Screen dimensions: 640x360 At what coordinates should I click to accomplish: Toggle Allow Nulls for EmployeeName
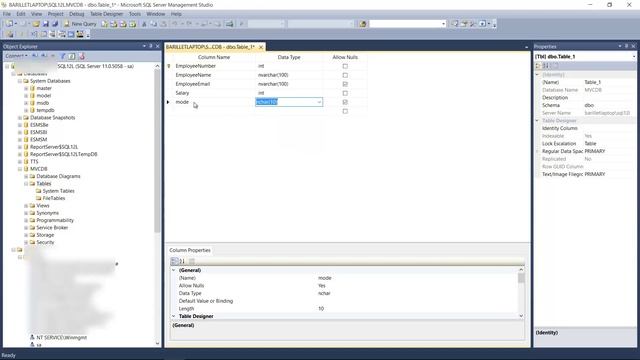pyautogui.click(x=345, y=75)
